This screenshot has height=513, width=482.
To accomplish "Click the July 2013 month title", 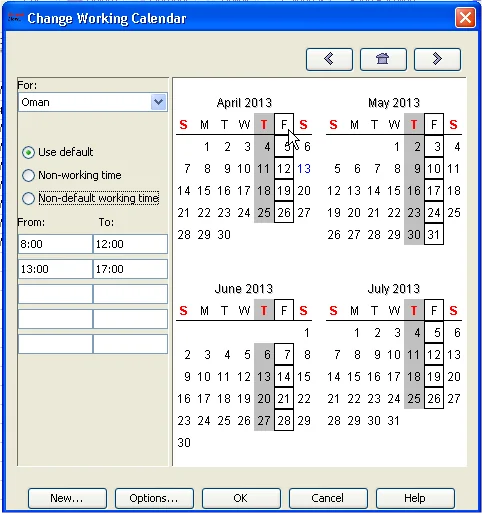I will (394, 289).
